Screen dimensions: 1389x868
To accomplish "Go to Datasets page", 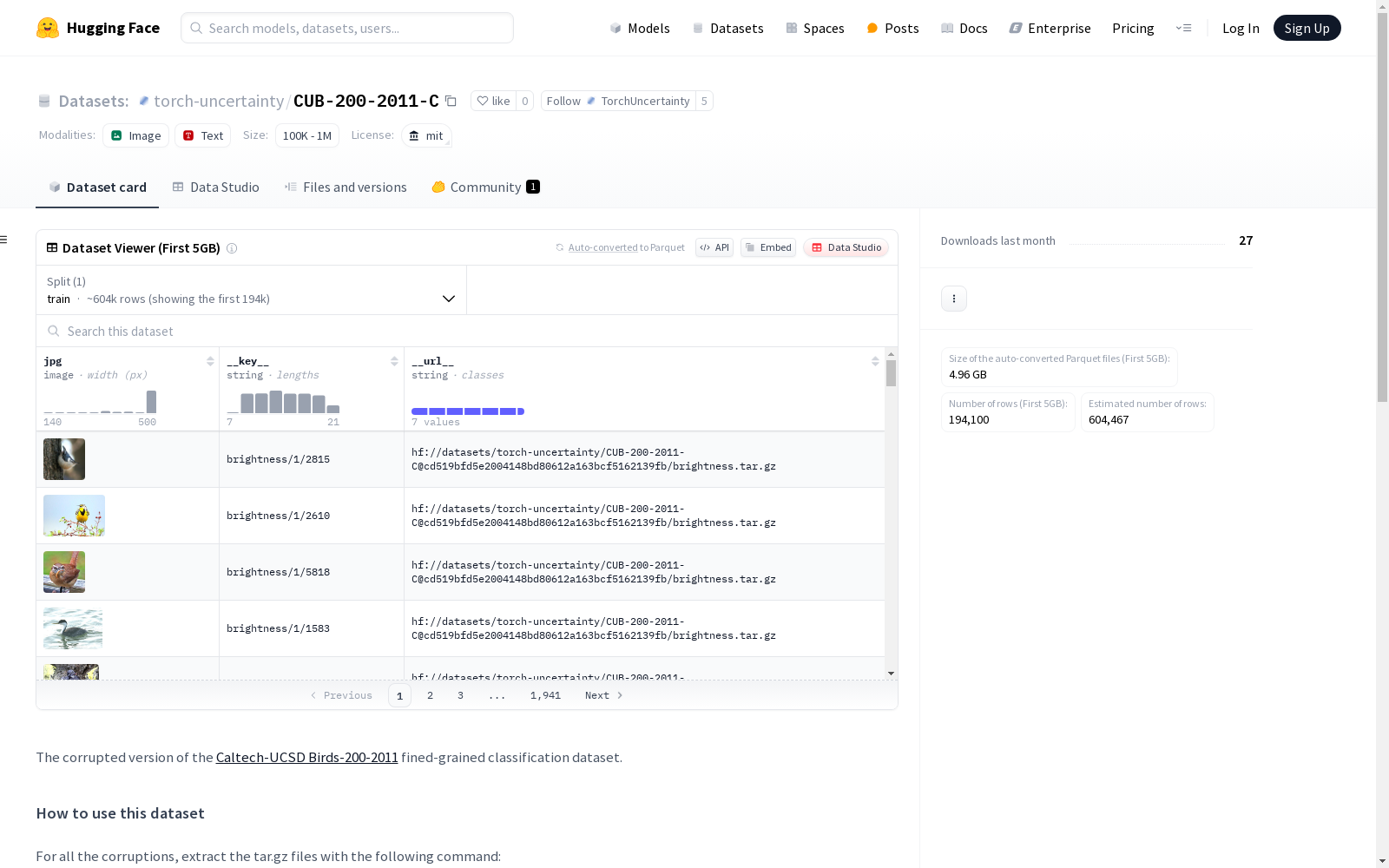I will [x=727, y=28].
